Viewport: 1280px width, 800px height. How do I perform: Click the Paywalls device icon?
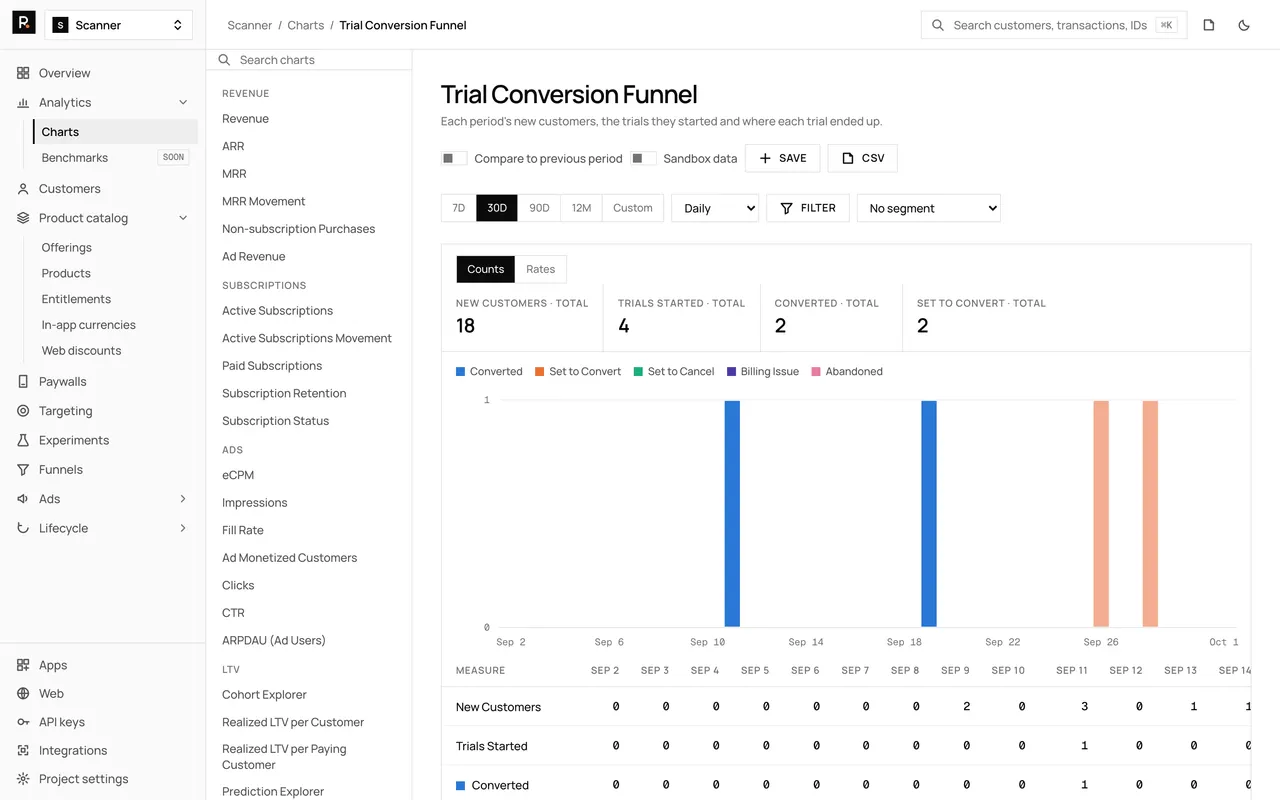23,381
